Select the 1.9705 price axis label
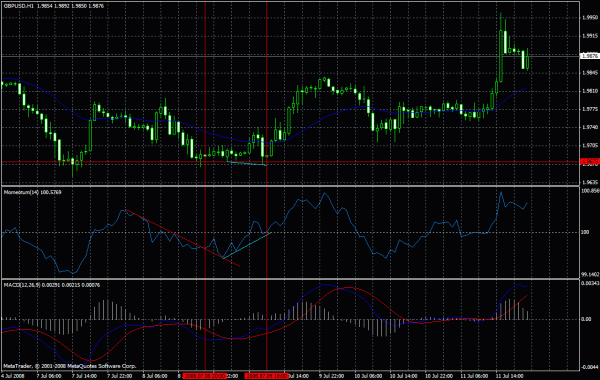 590,146
